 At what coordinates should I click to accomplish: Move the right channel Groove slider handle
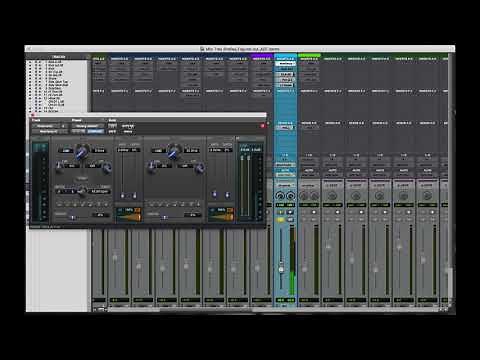tap(164, 218)
